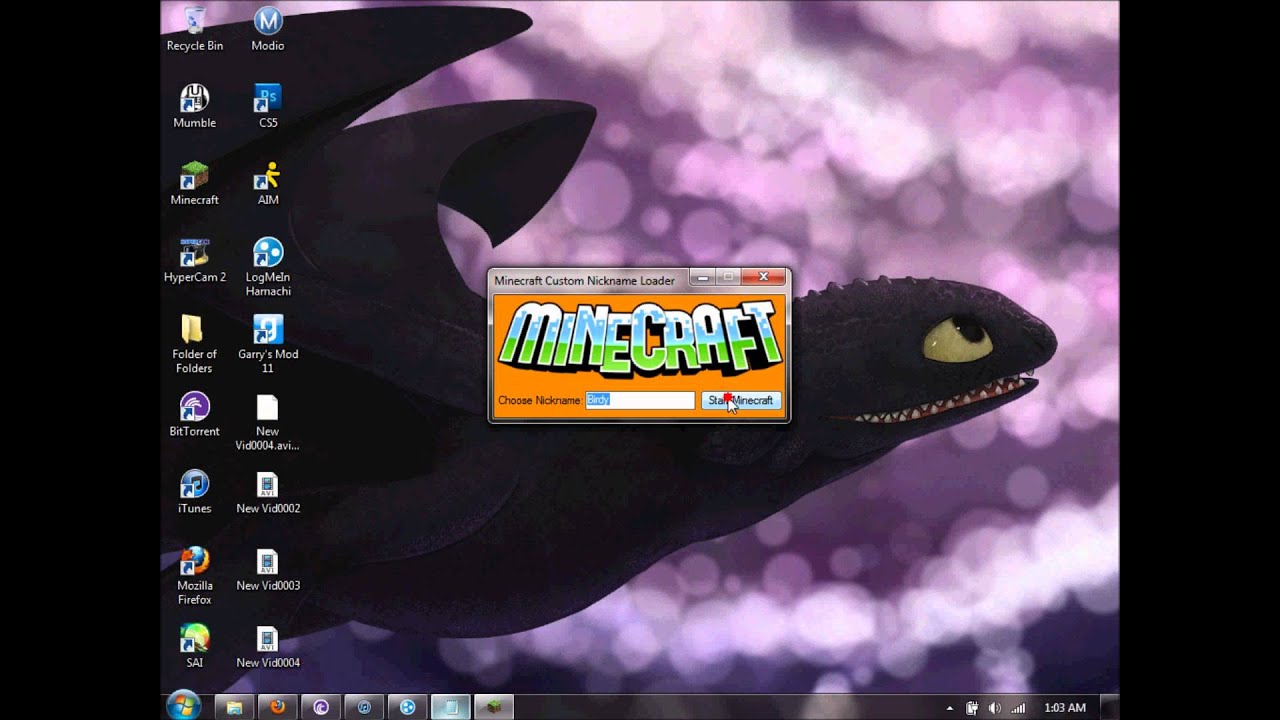The height and width of the screenshot is (720, 1280).
Task: Switch to the light blue window taskbar item
Action: click(451, 707)
